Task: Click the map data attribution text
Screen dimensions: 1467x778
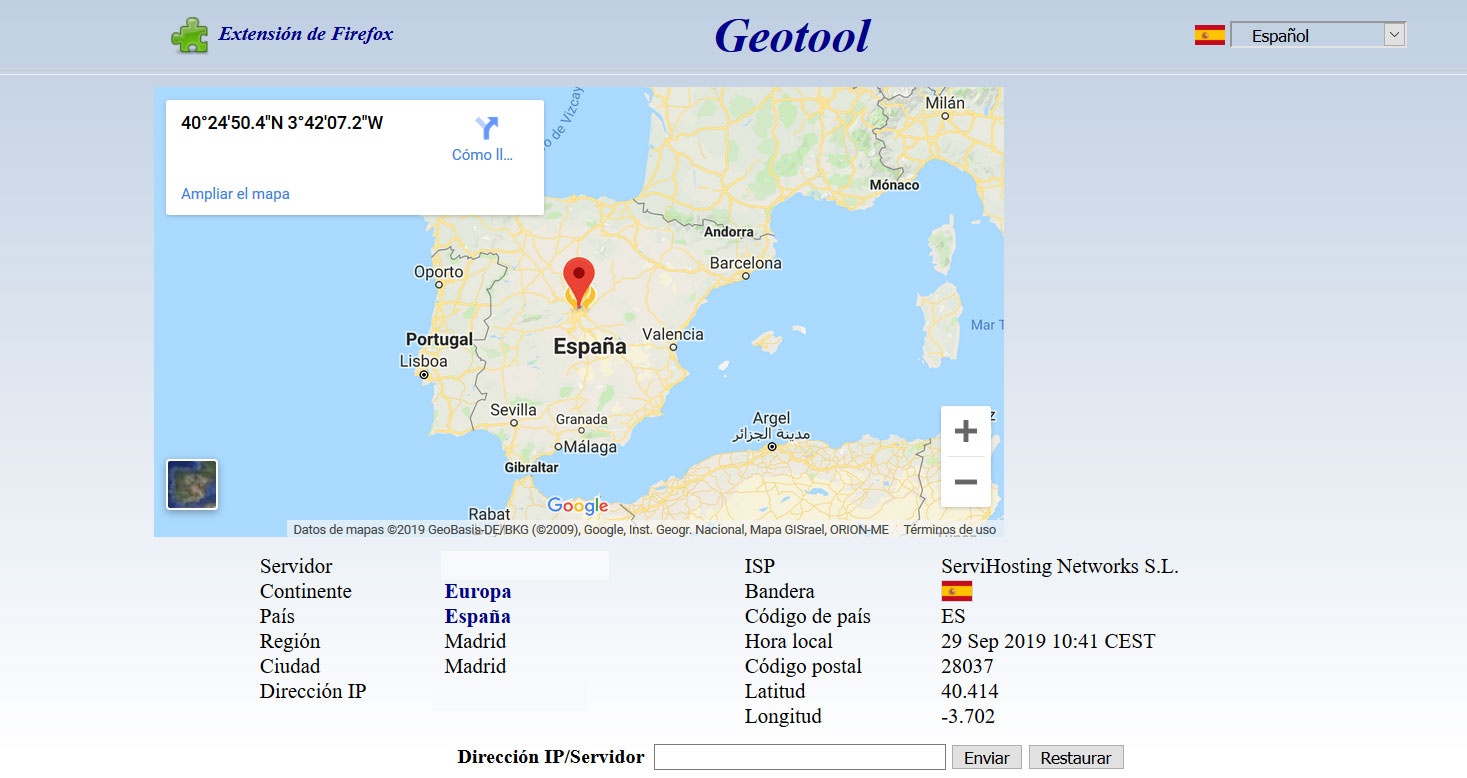Action: pyautogui.click(x=591, y=530)
